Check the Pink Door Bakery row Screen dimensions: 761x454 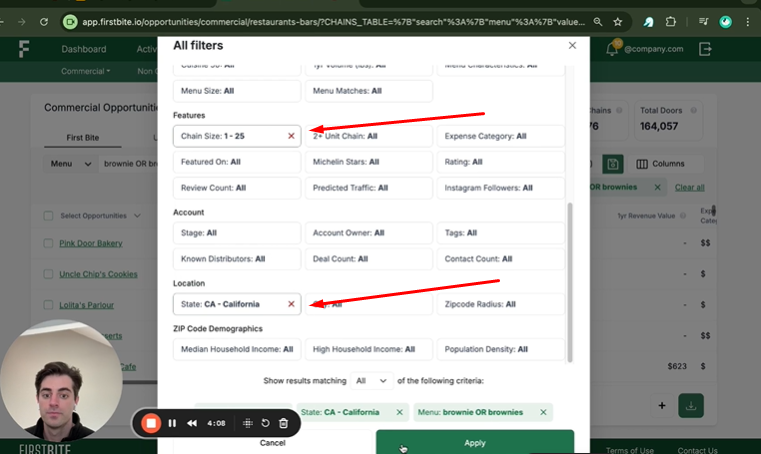point(48,243)
